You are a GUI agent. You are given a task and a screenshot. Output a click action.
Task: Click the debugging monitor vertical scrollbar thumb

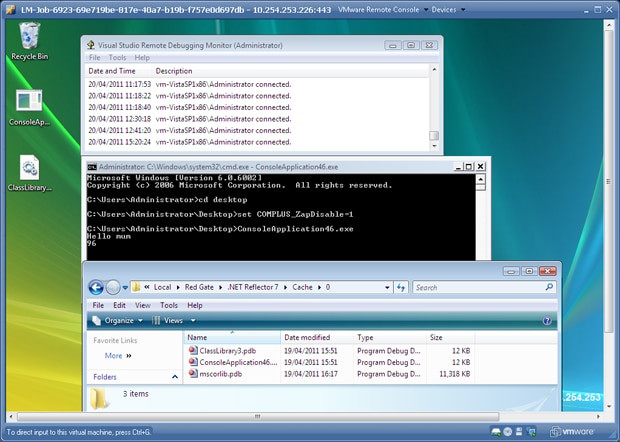(x=434, y=135)
